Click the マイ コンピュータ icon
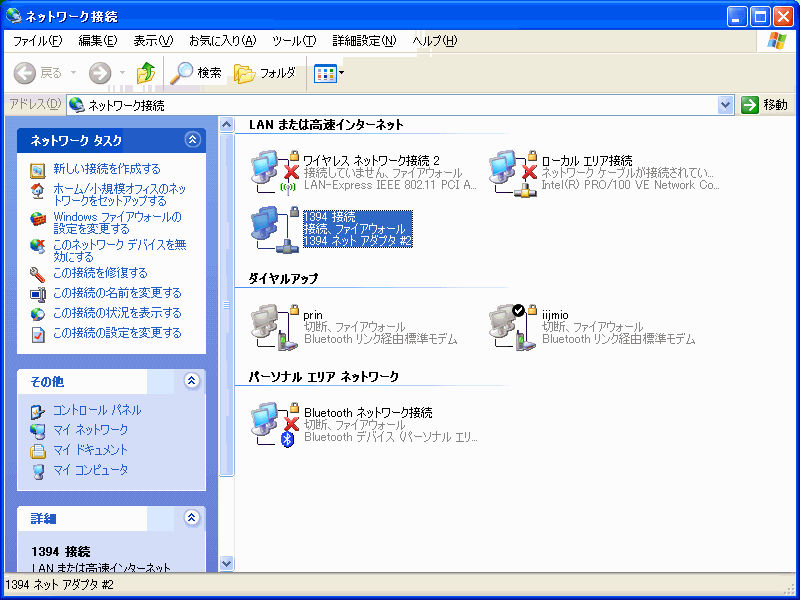 pyautogui.click(x=38, y=471)
